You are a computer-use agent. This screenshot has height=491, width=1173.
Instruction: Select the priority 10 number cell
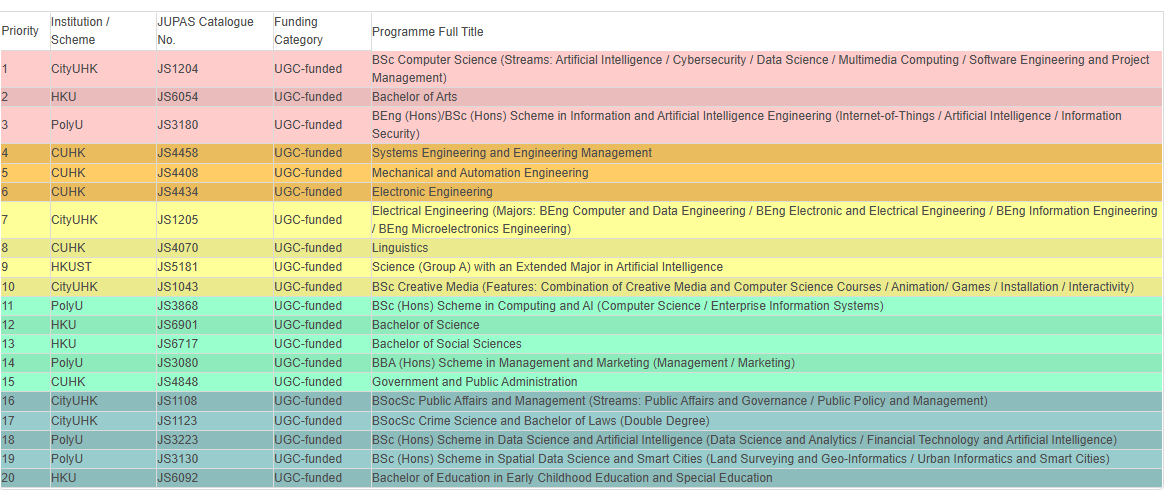(x=8, y=287)
